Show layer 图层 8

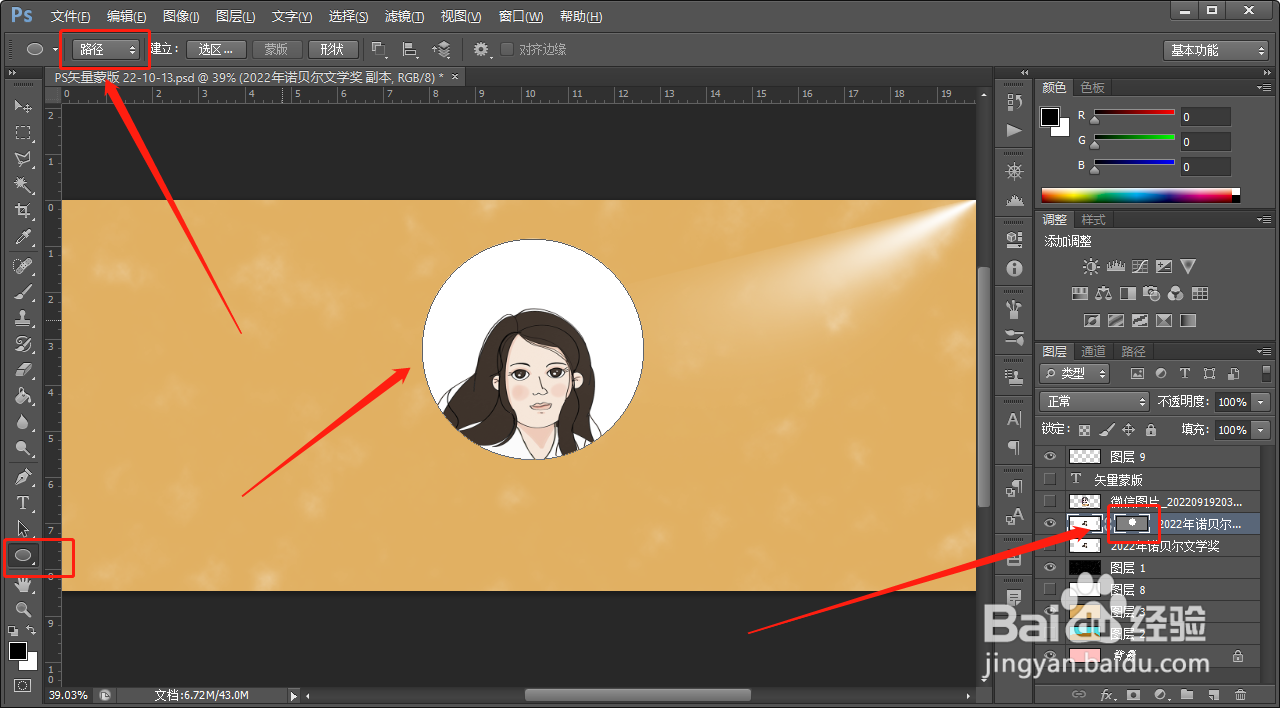pyautogui.click(x=1050, y=590)
